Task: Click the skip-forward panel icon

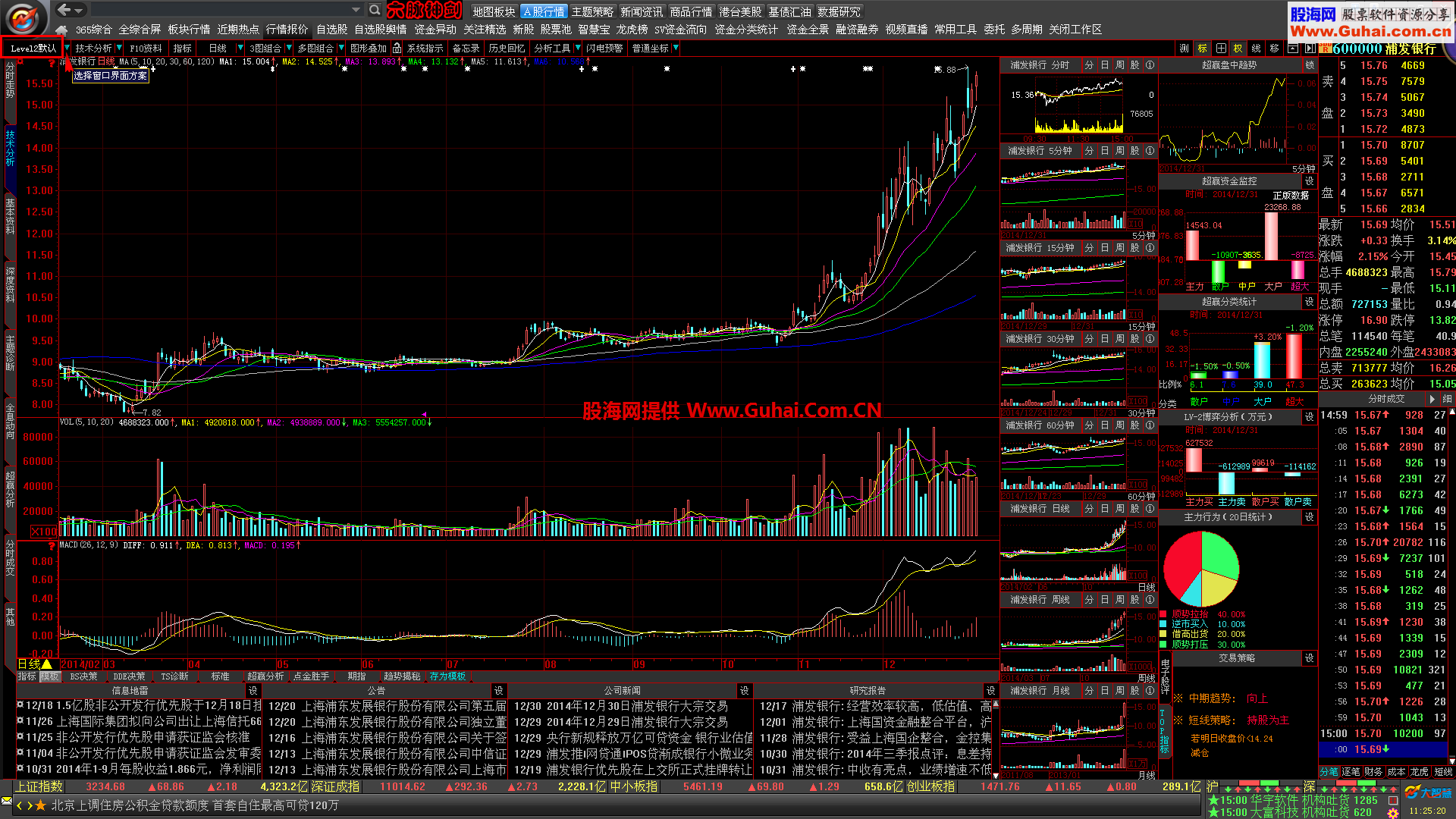Action: pos(1310,48)
